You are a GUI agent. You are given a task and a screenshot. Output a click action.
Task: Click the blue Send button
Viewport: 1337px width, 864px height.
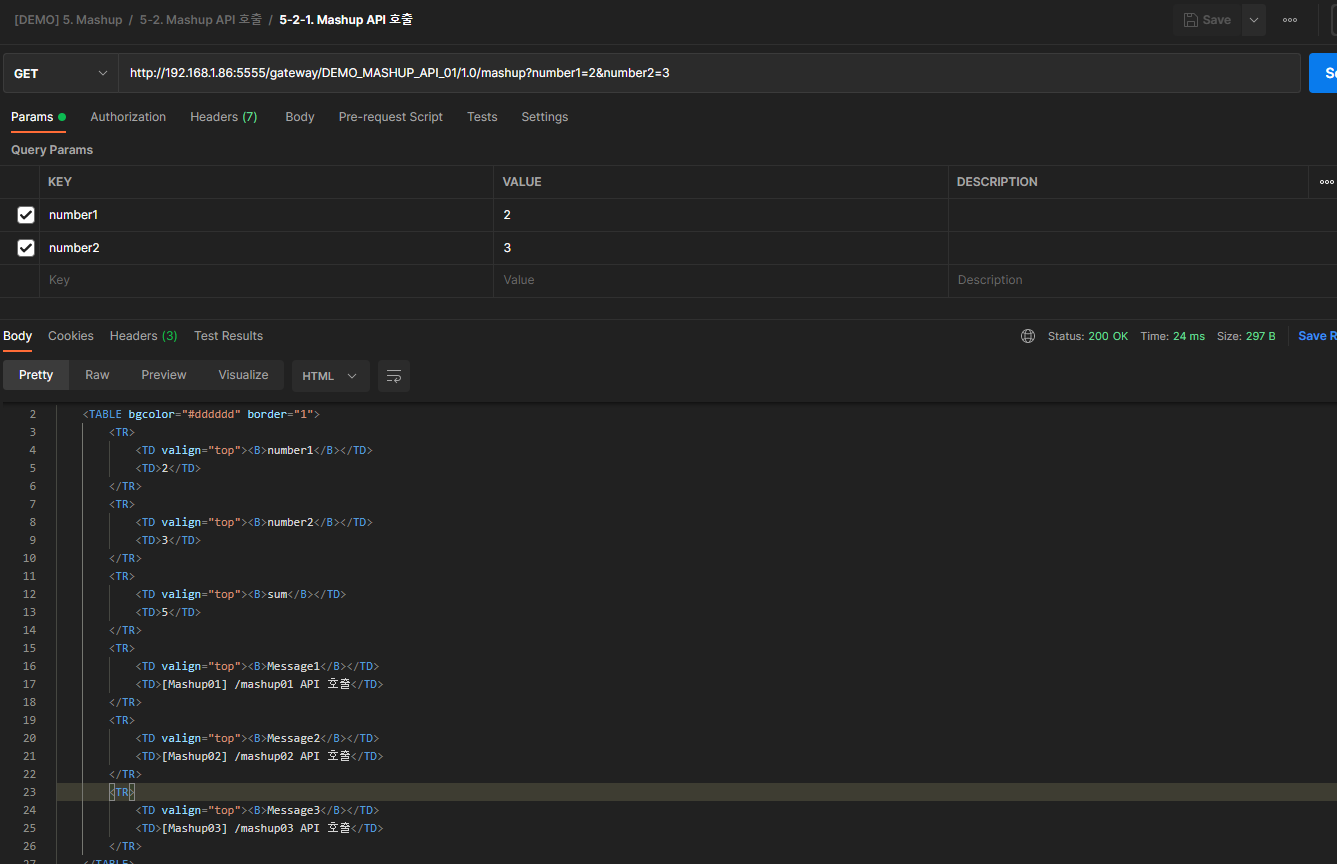point(1323,73)
